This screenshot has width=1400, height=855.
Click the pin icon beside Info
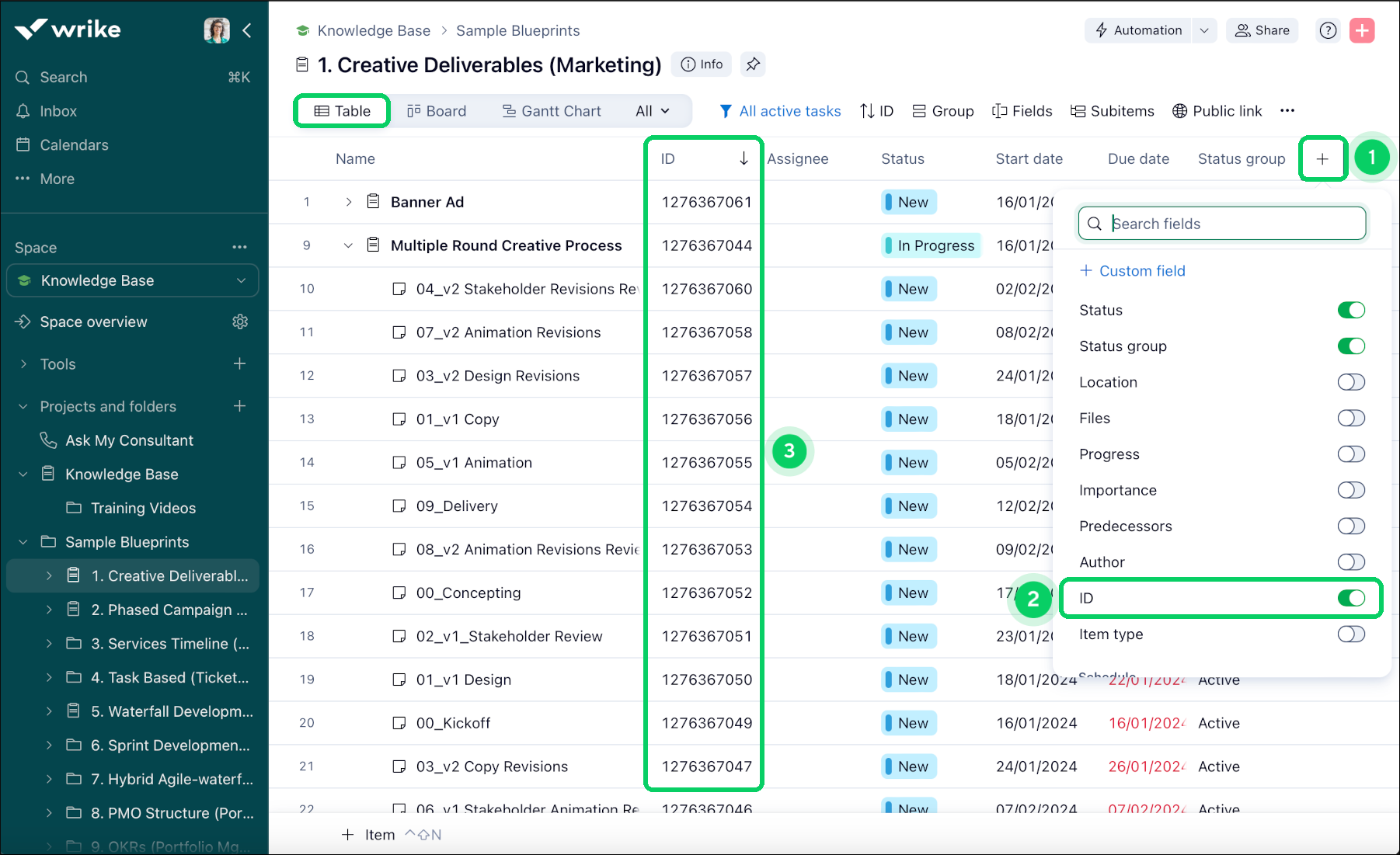752,64
